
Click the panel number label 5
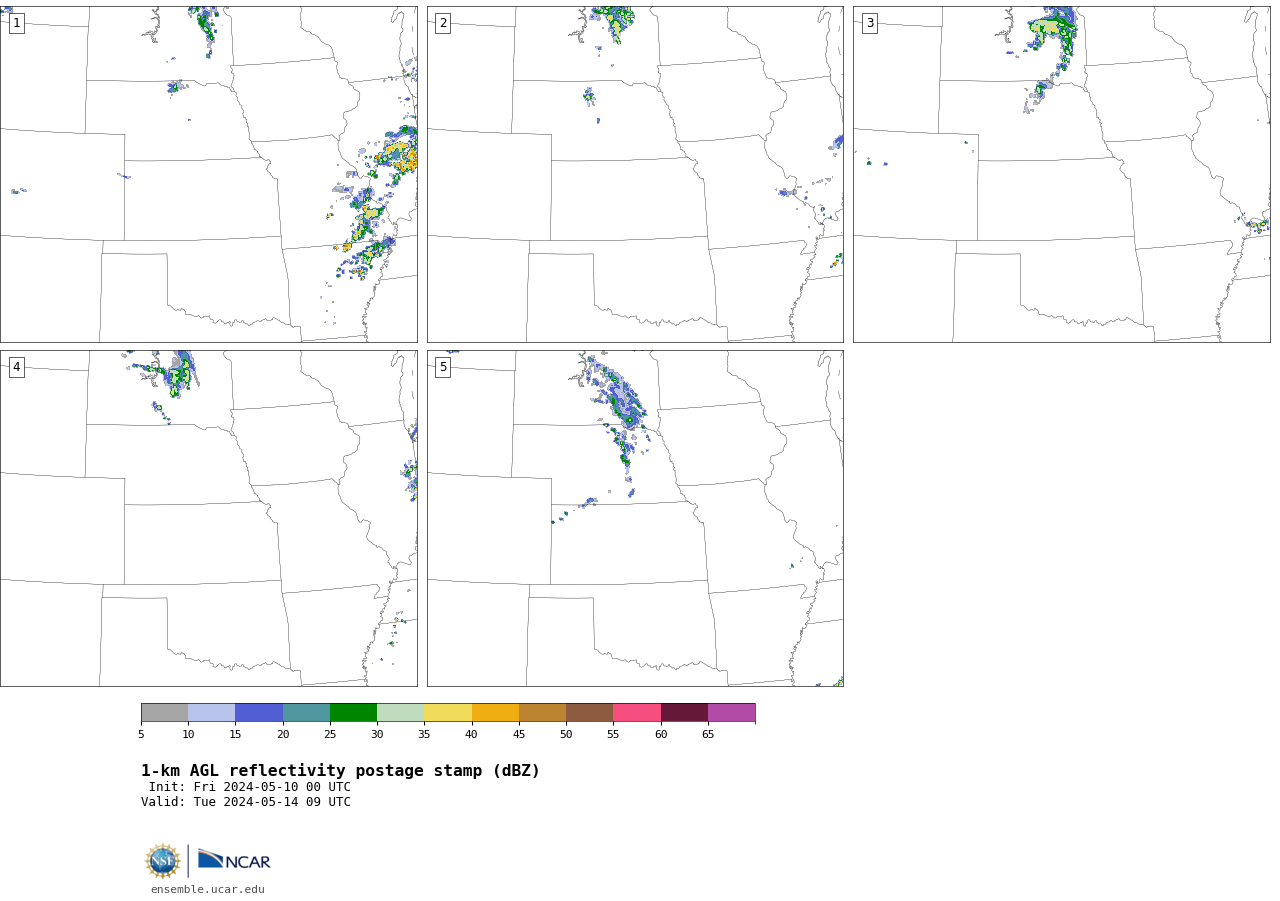click(x=443, y=367)
